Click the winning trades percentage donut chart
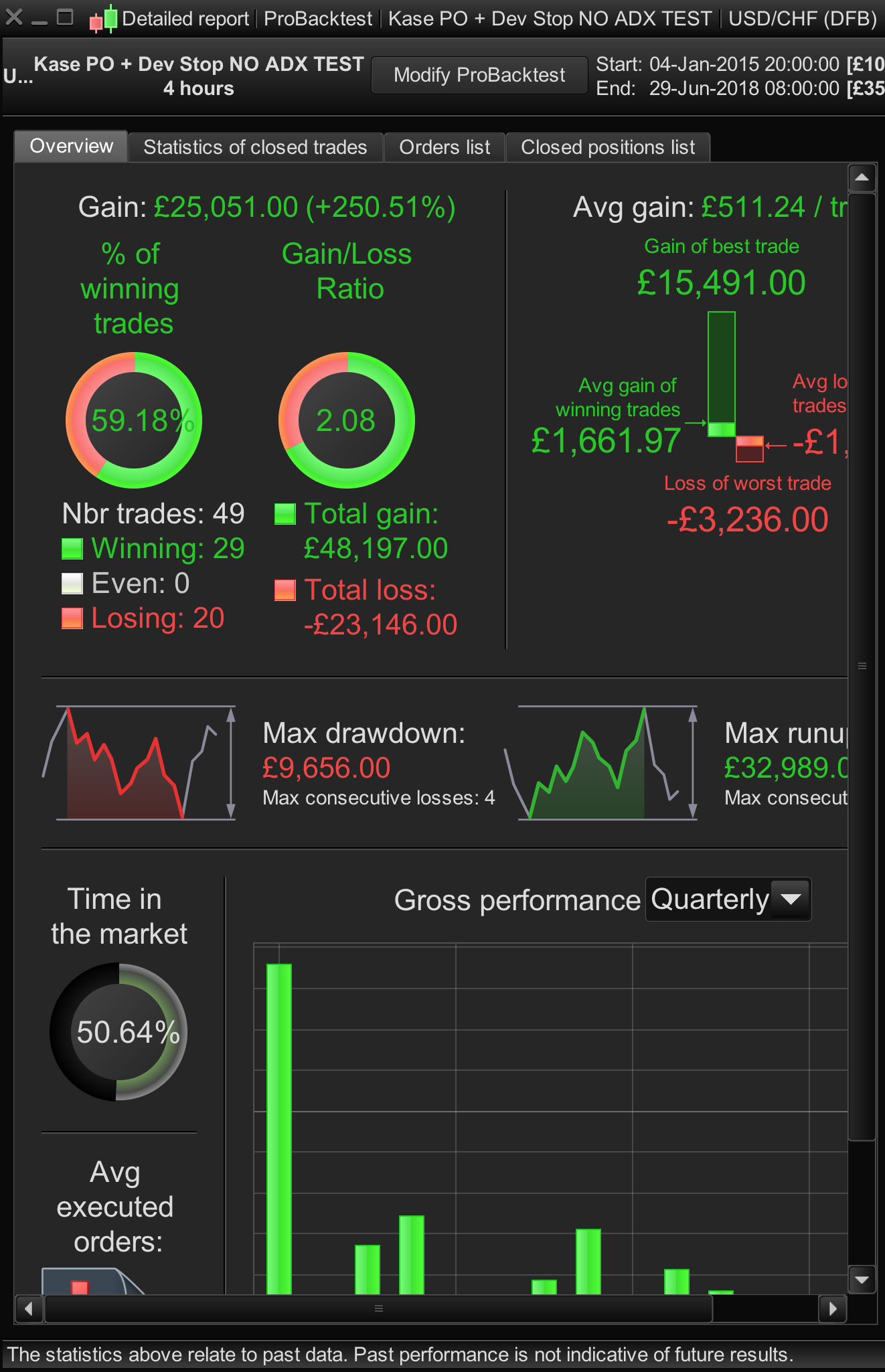Viewport: 885px width, 1372px height. point(134,420)
